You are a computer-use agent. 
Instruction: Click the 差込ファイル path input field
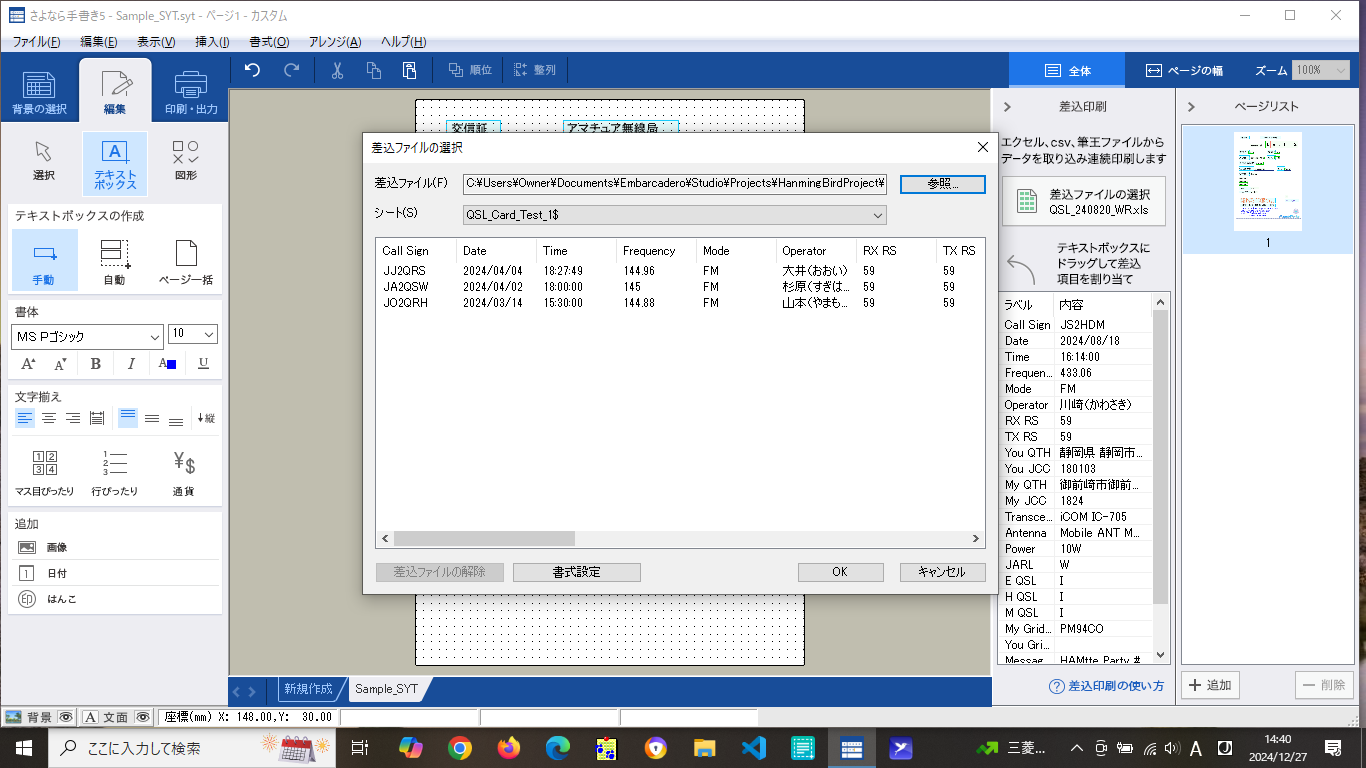coord(675,184)
